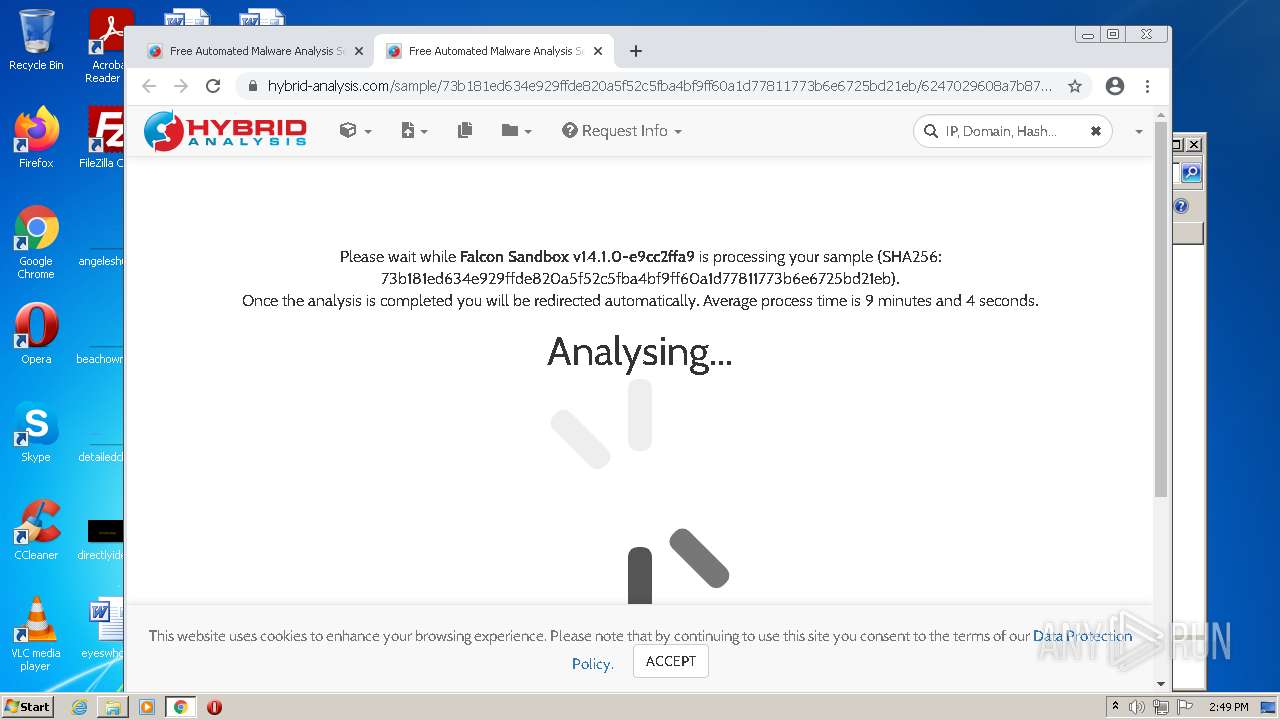
Task: Open Internet Explorer from taskbar
Action: tap(79, 707)
